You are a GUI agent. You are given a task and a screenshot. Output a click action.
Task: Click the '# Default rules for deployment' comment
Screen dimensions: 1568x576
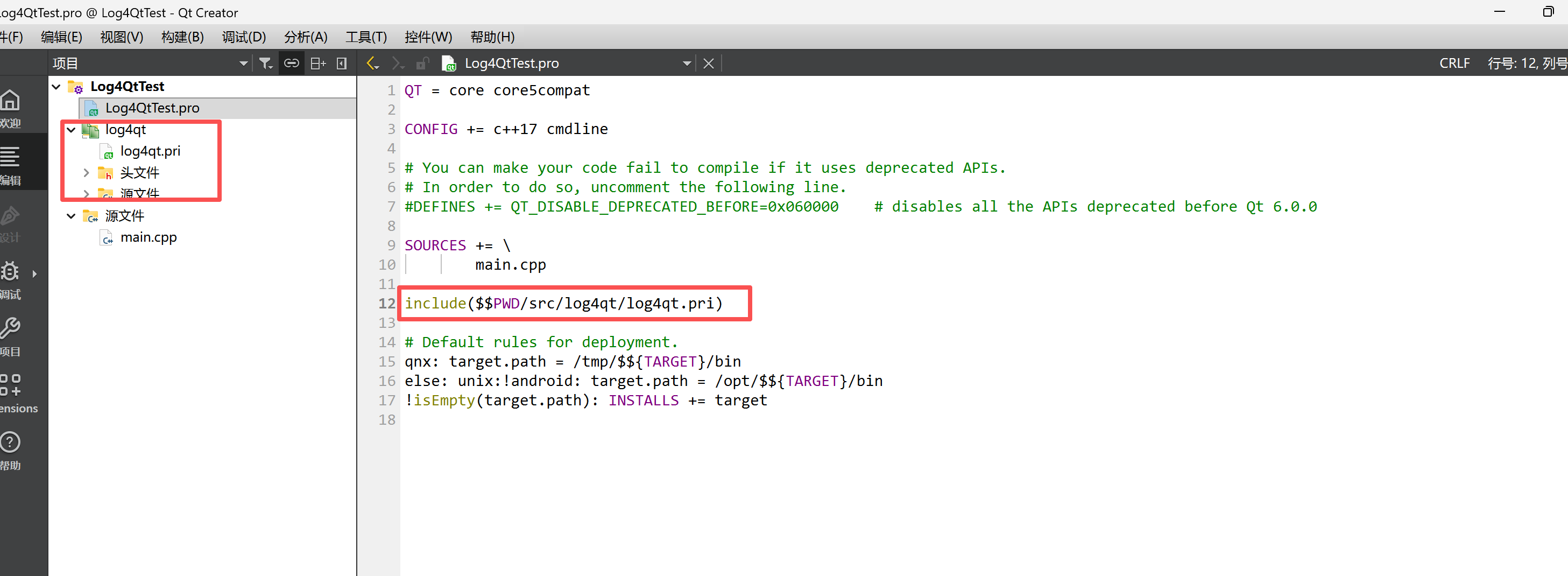[x=541, y=342]
